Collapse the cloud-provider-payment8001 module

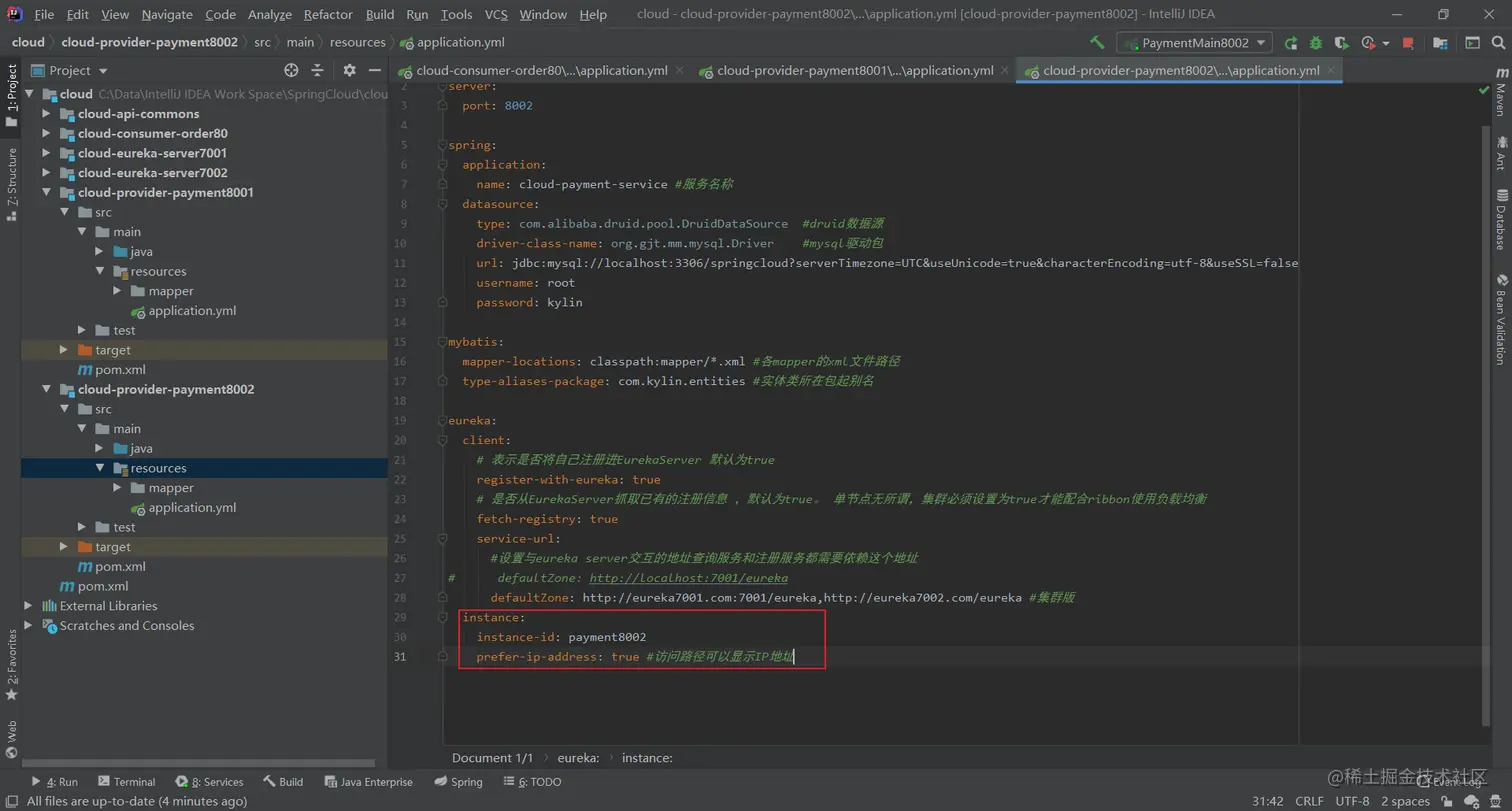point(46,193)
